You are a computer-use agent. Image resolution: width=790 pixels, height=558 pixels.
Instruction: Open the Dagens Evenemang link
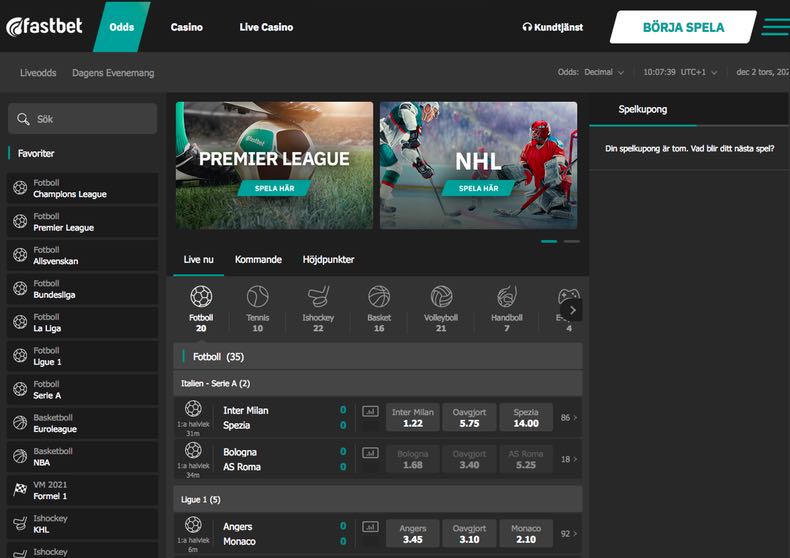coord(113,73)
